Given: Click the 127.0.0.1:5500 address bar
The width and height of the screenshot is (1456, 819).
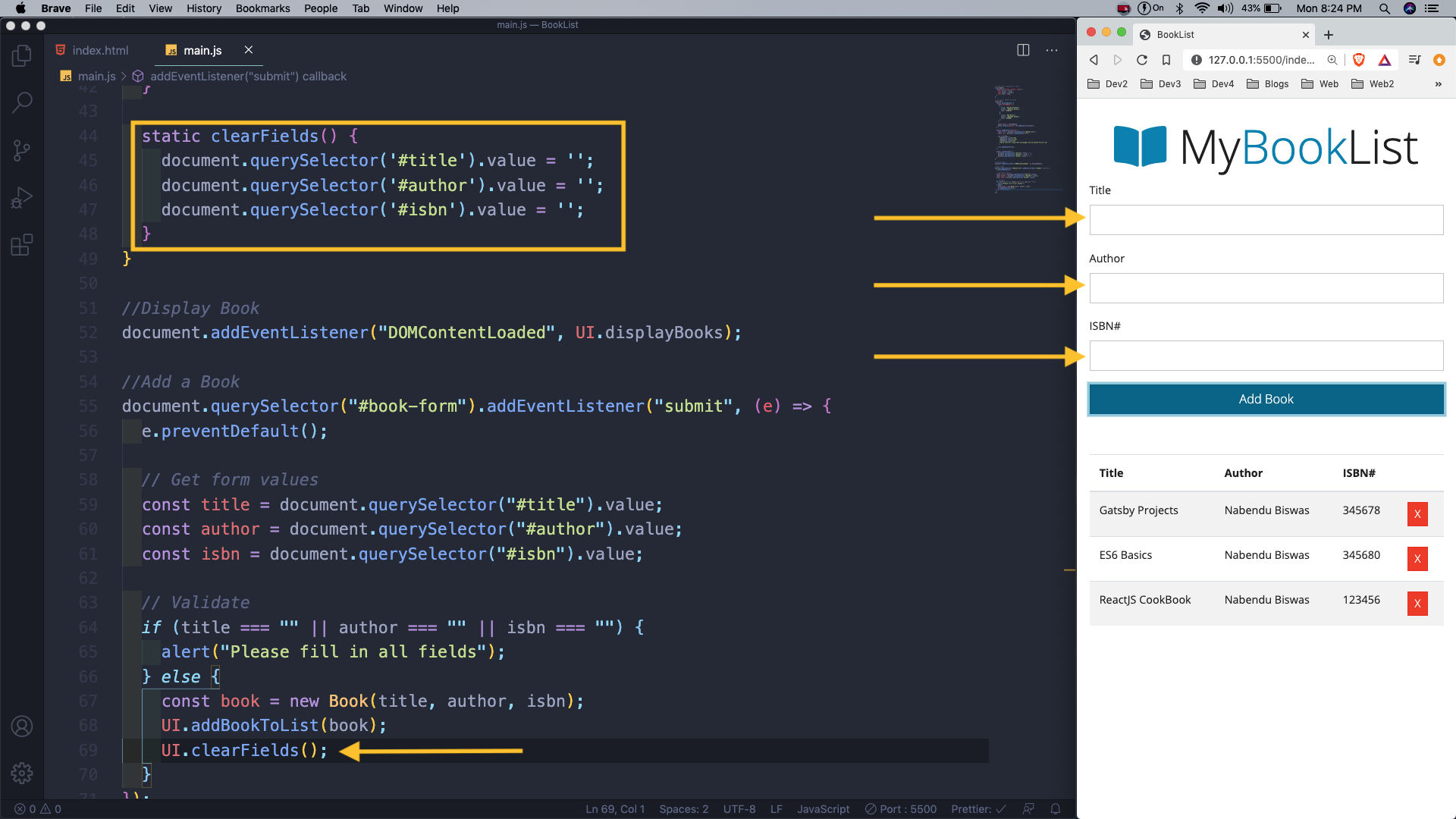Looking at the screenshot, I should tap(1261, 60).
